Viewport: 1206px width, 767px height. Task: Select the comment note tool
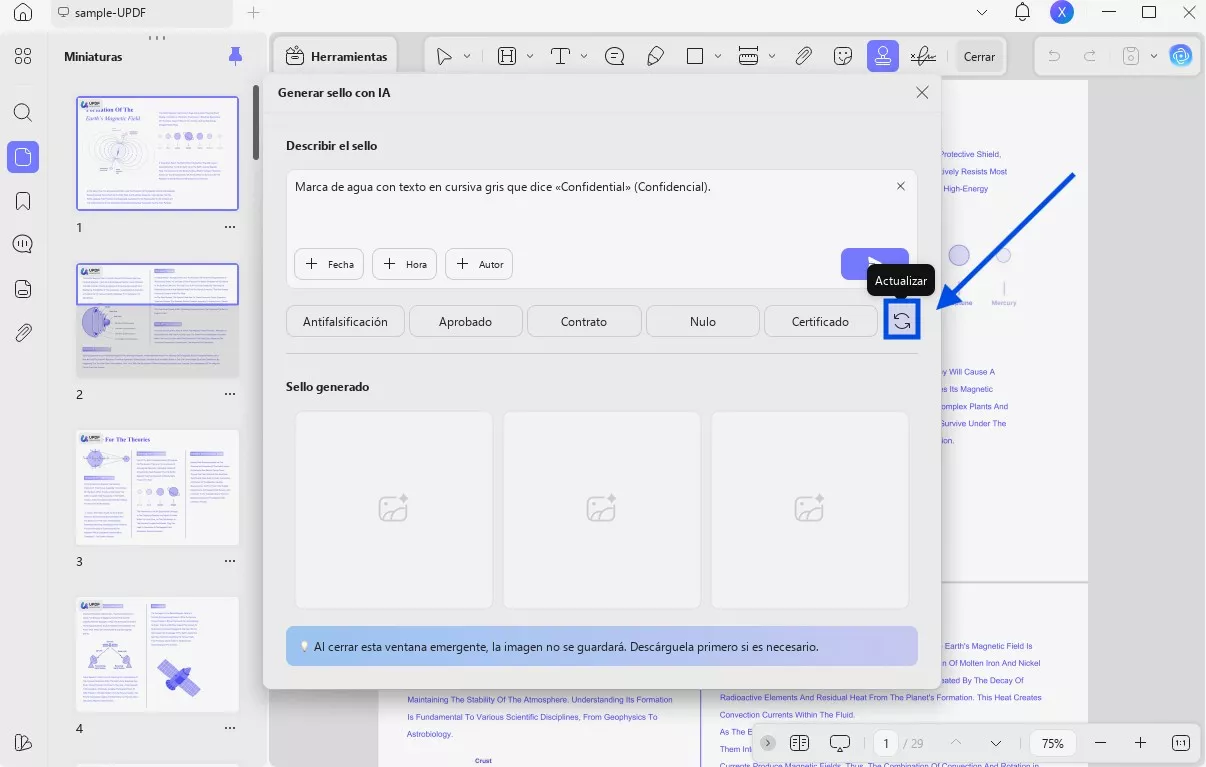(614, 56)
